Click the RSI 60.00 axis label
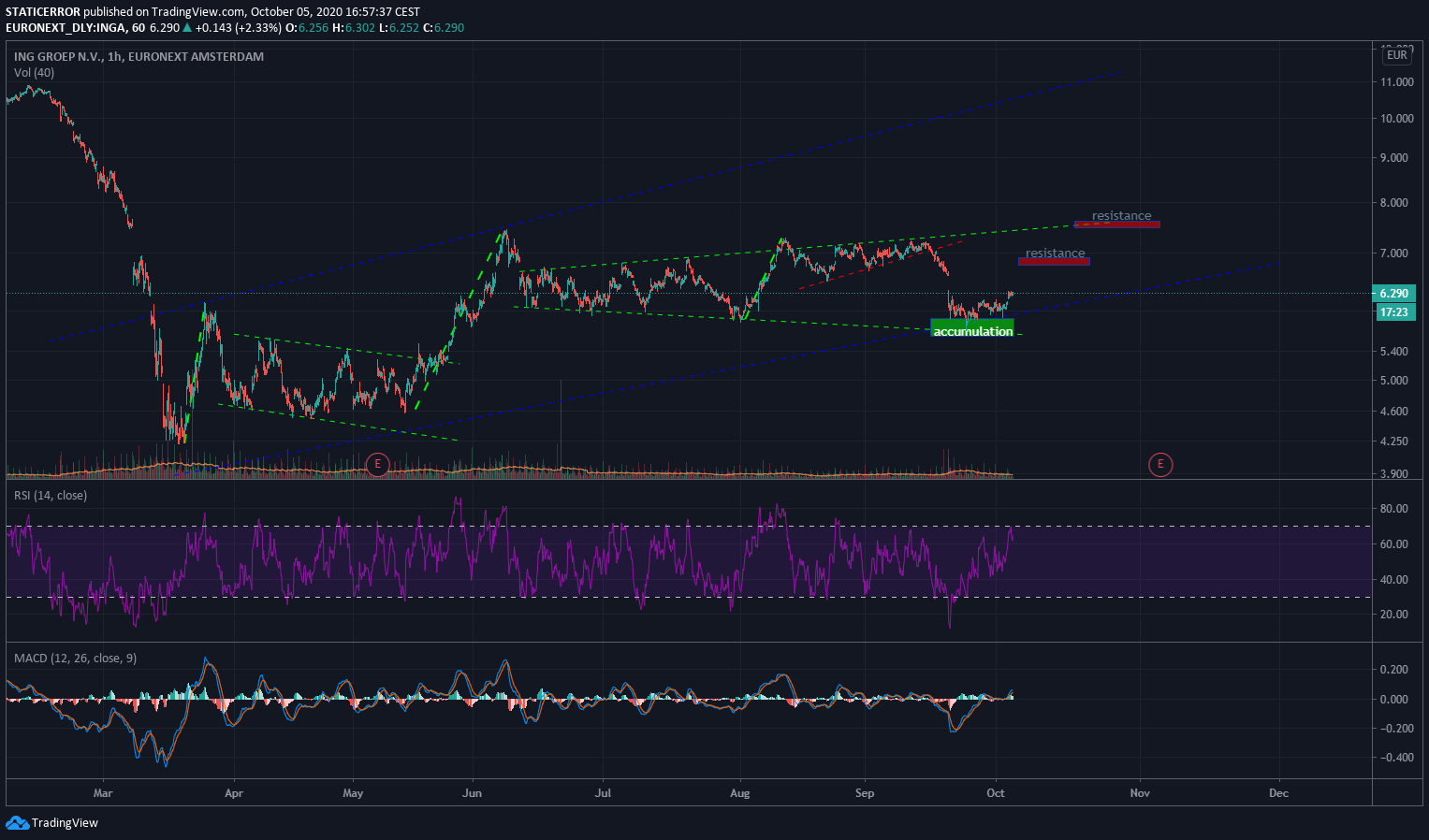Viewport: 1429px width, 840px height. click(1393, 544)
